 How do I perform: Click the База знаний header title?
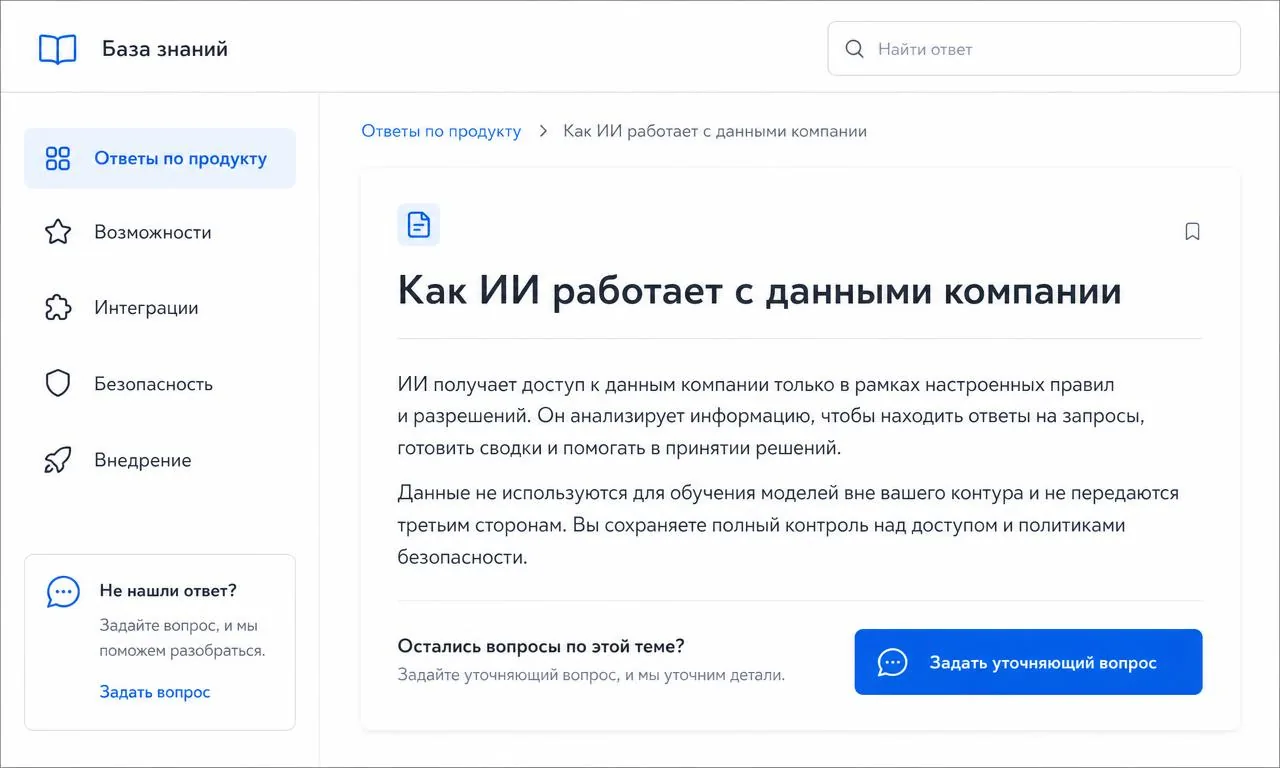point(165,49)
